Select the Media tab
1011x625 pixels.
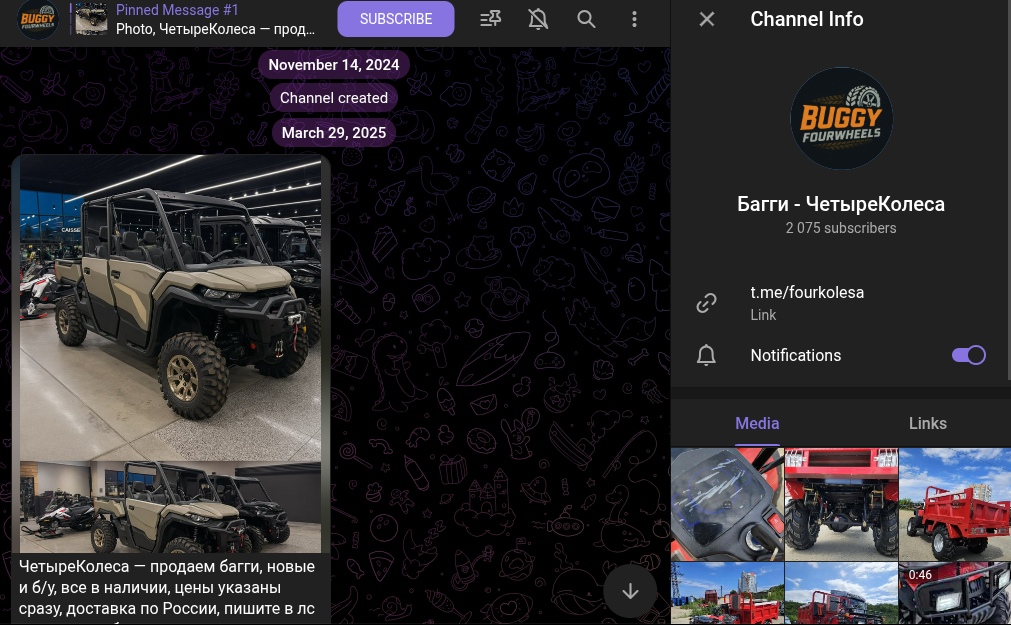[x=757, y=423]
